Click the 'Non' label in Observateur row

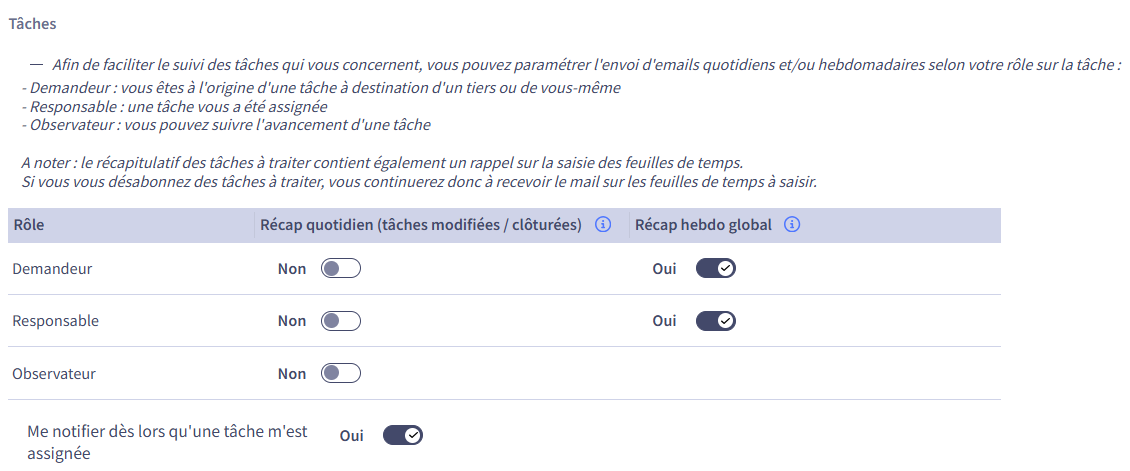coord(292,374)
